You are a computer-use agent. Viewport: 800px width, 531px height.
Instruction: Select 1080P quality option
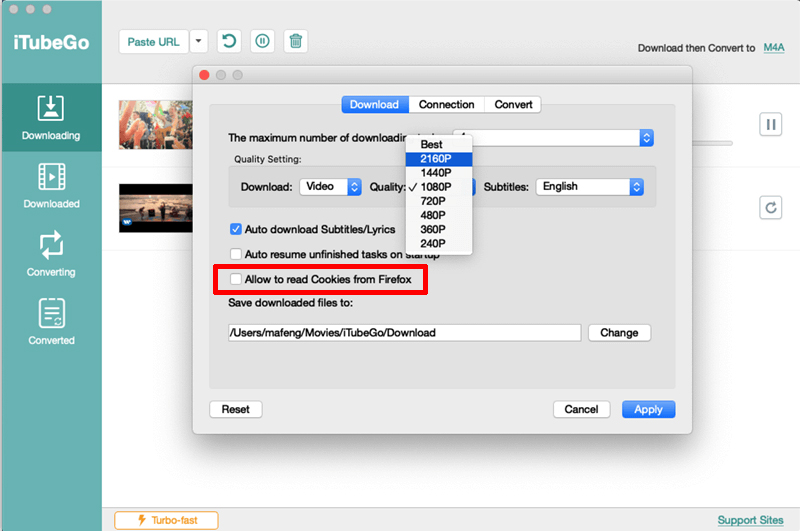[x=439, y=187]
